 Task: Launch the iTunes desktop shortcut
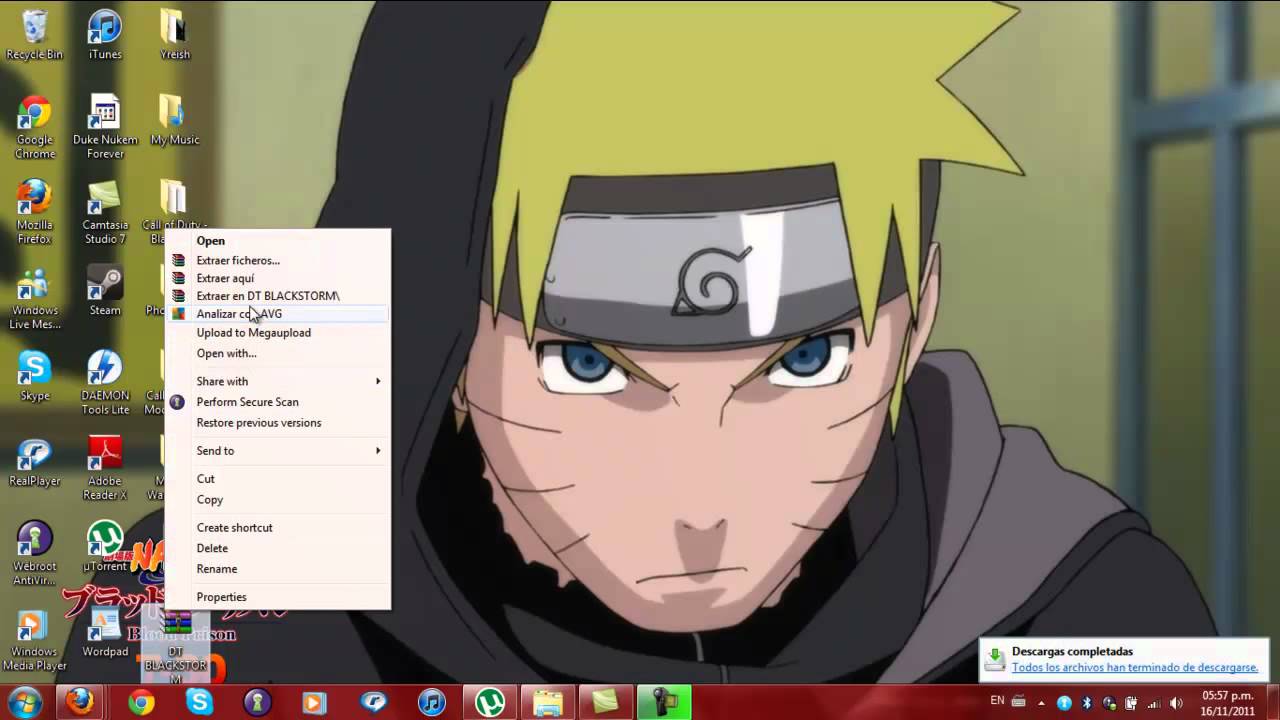(x=105, y=35)
